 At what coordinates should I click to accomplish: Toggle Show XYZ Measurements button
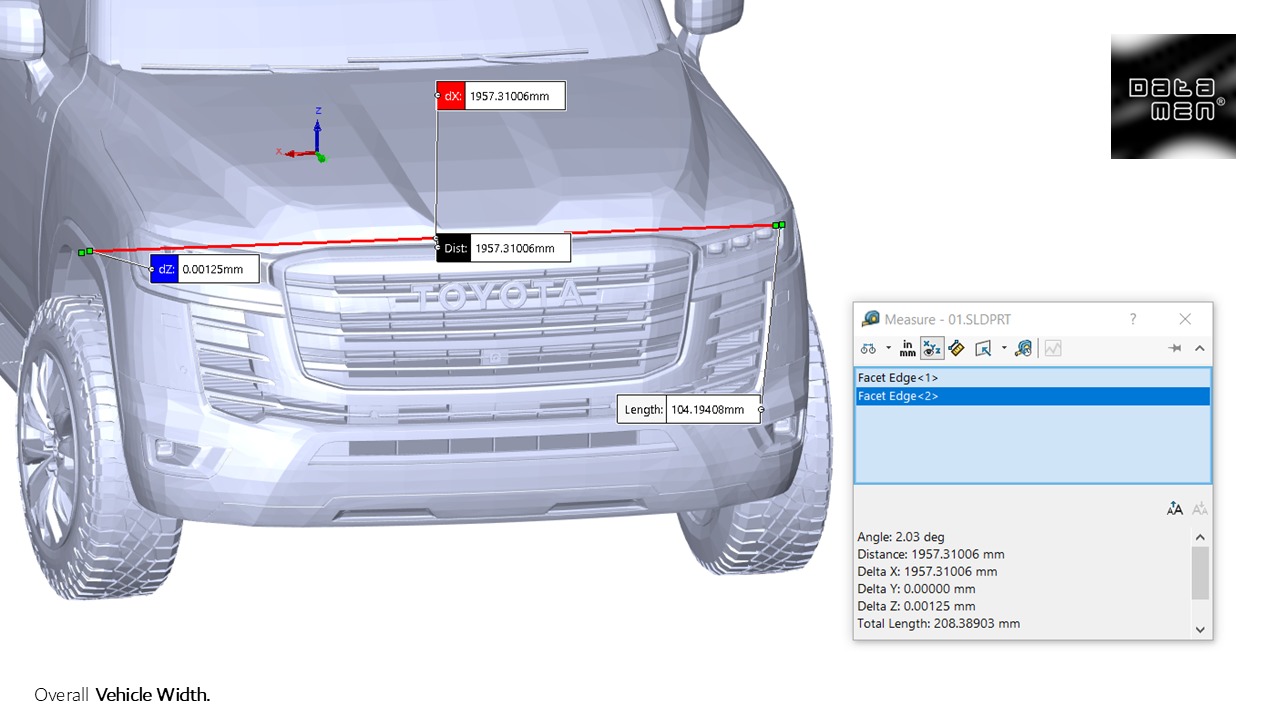pos(931,348)
